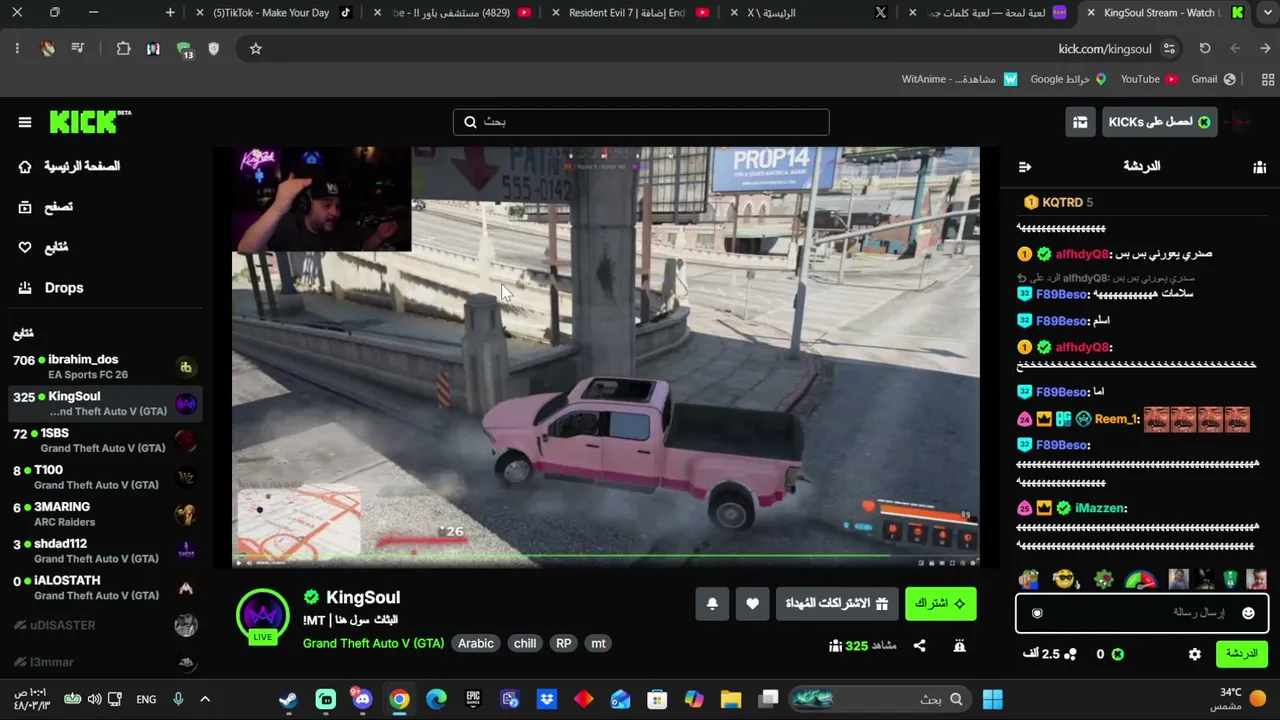This screenshot has width=1280, height=720.
Task: Select the RP tag
Action: [564, 644]
